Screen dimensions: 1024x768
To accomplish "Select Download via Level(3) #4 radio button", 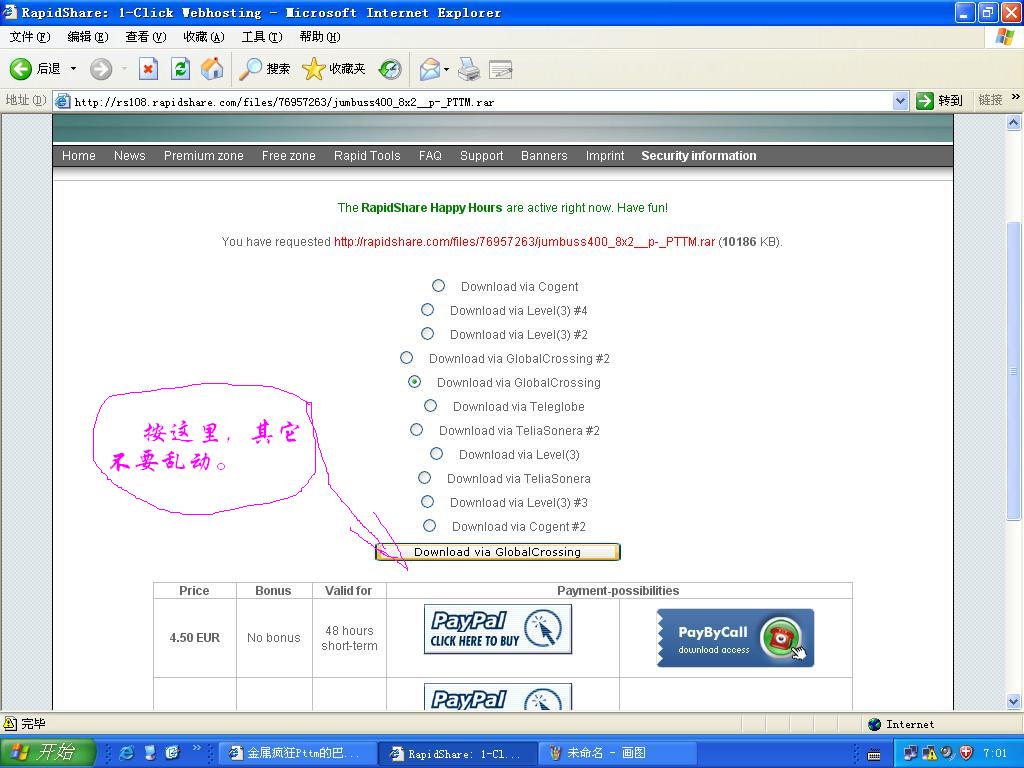I will pyautogui.click(x=427, y=310).
